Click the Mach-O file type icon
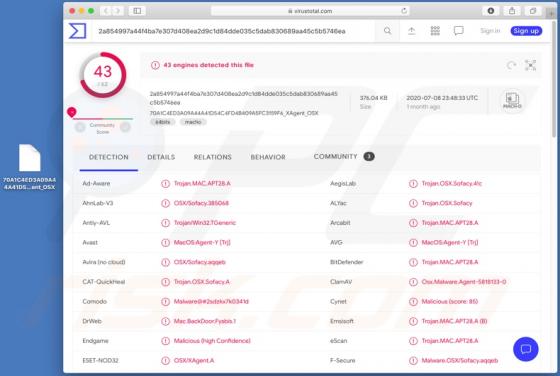Viewport: 560px width, 376px height. point(512,100)
